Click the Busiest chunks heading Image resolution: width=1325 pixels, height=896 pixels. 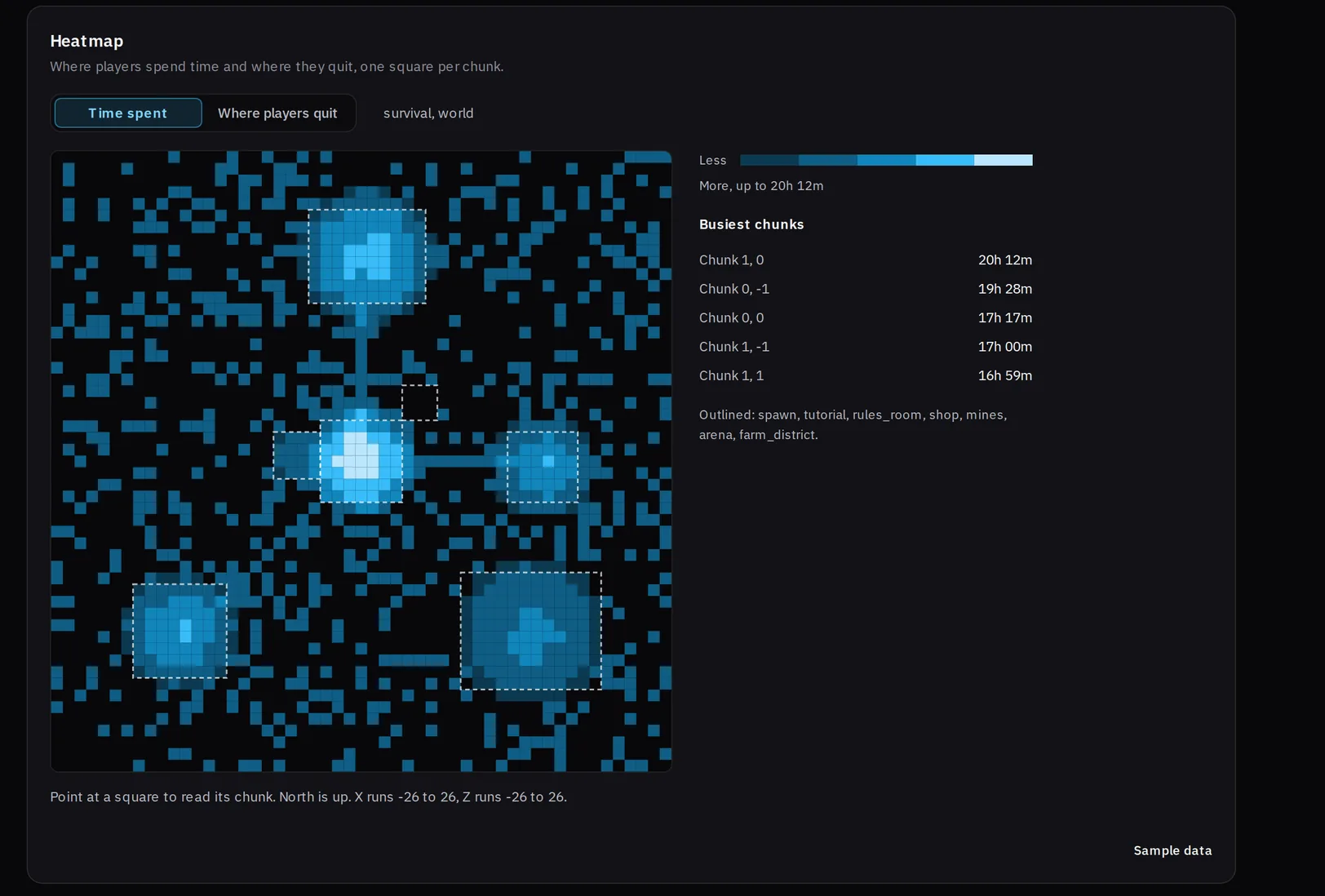pos(751,224)
